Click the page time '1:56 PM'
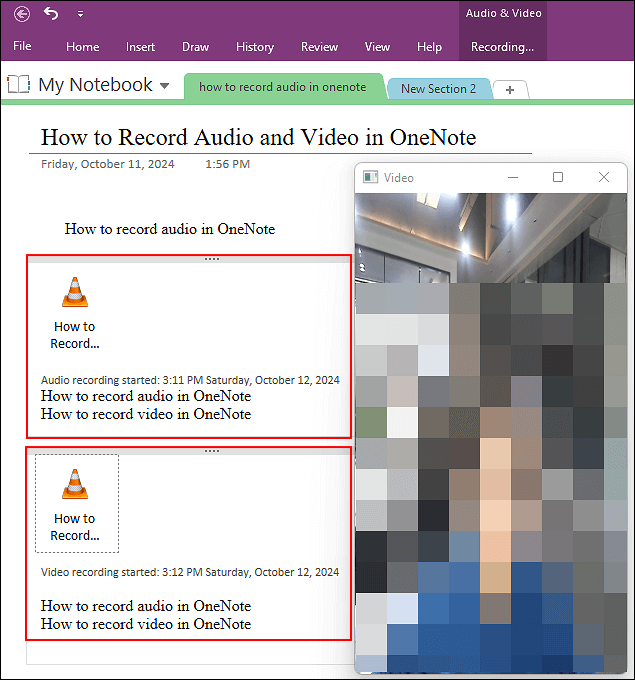Image resolution: width=635 pixels, height=680 pixels. [x=228, y=164]
